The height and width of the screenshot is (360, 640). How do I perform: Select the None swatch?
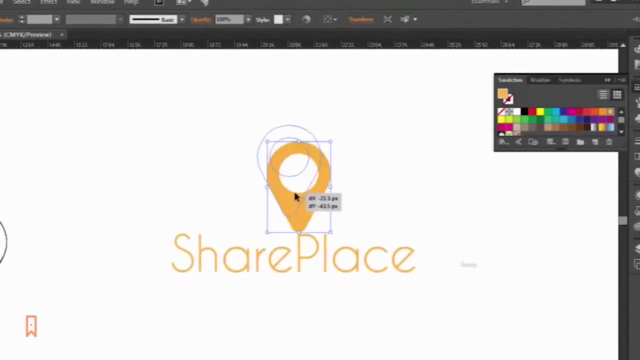coord(501,111)
